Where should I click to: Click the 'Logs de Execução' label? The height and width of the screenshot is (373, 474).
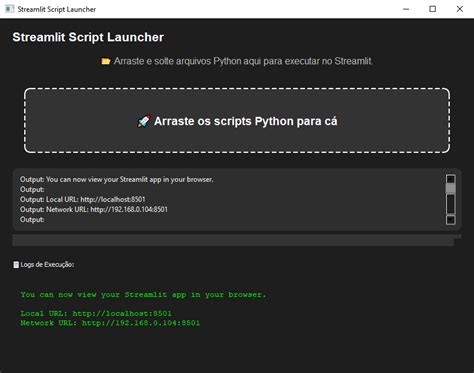pos(47,265)
